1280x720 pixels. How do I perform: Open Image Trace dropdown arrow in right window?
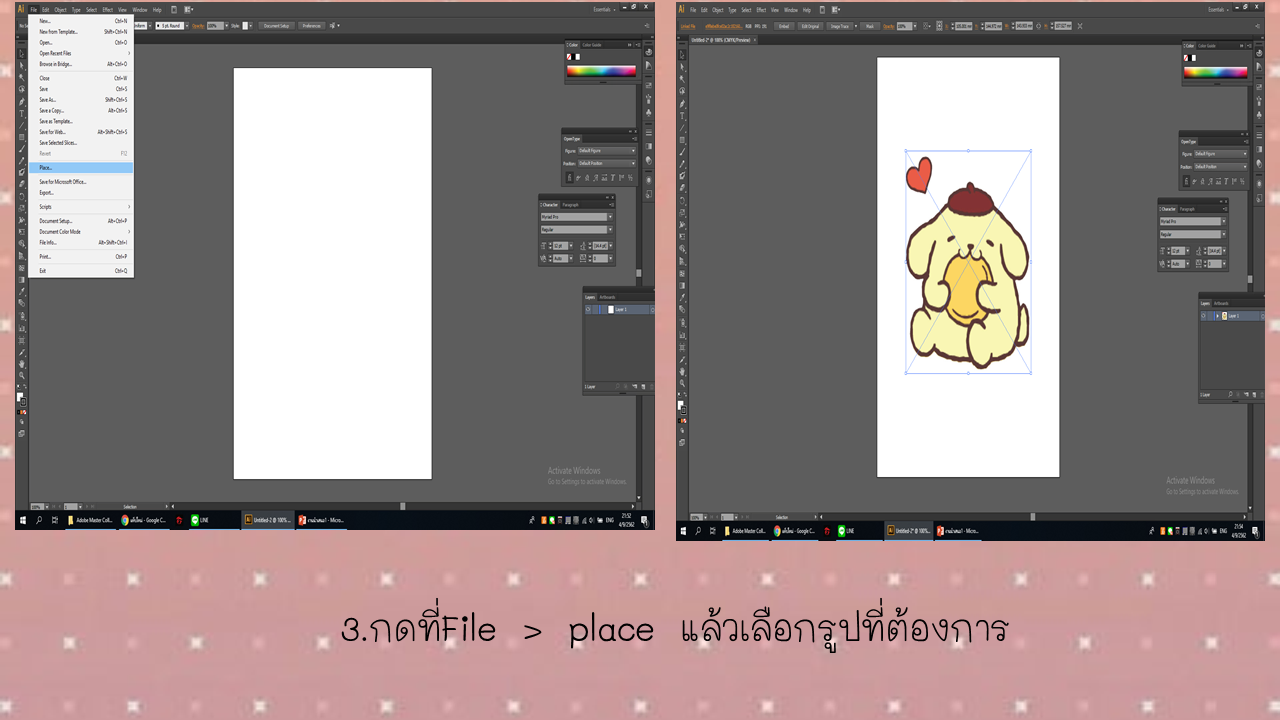pyautogui.click(x=856, y=26)
